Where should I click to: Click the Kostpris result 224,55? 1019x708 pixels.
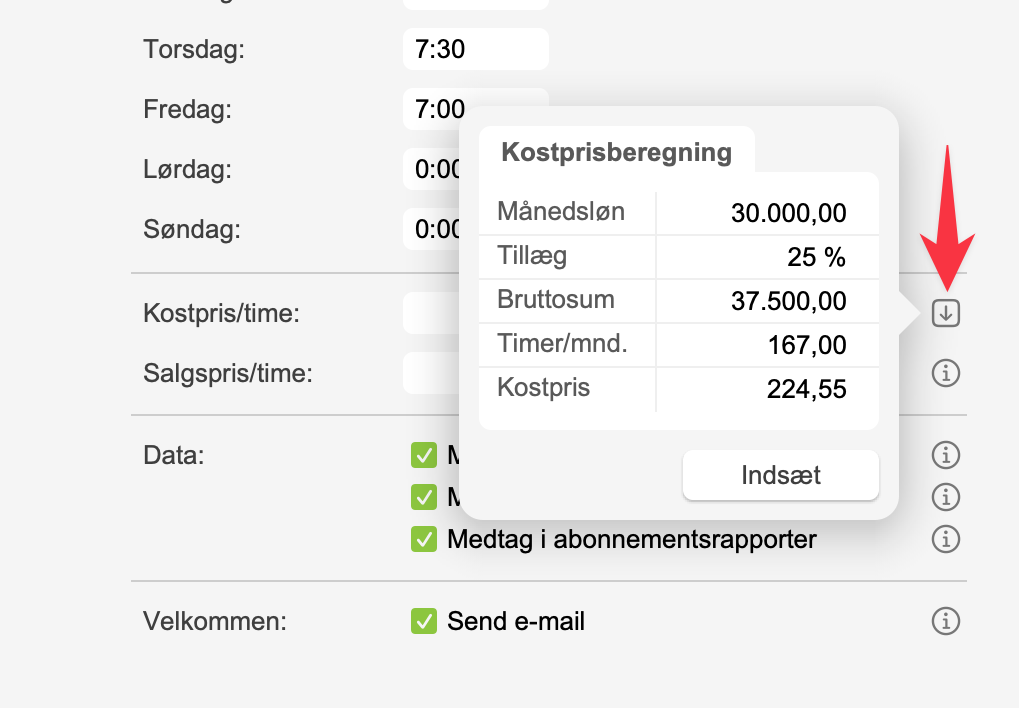tap(806, 389)
